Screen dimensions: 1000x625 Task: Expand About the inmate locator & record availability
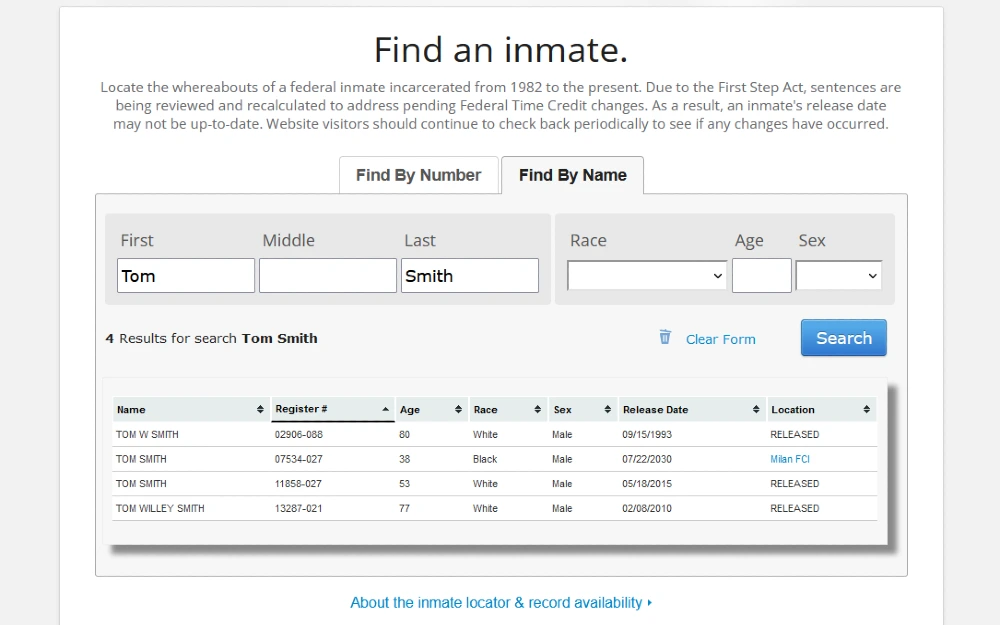pyautogui.click(x=501, y=603)
